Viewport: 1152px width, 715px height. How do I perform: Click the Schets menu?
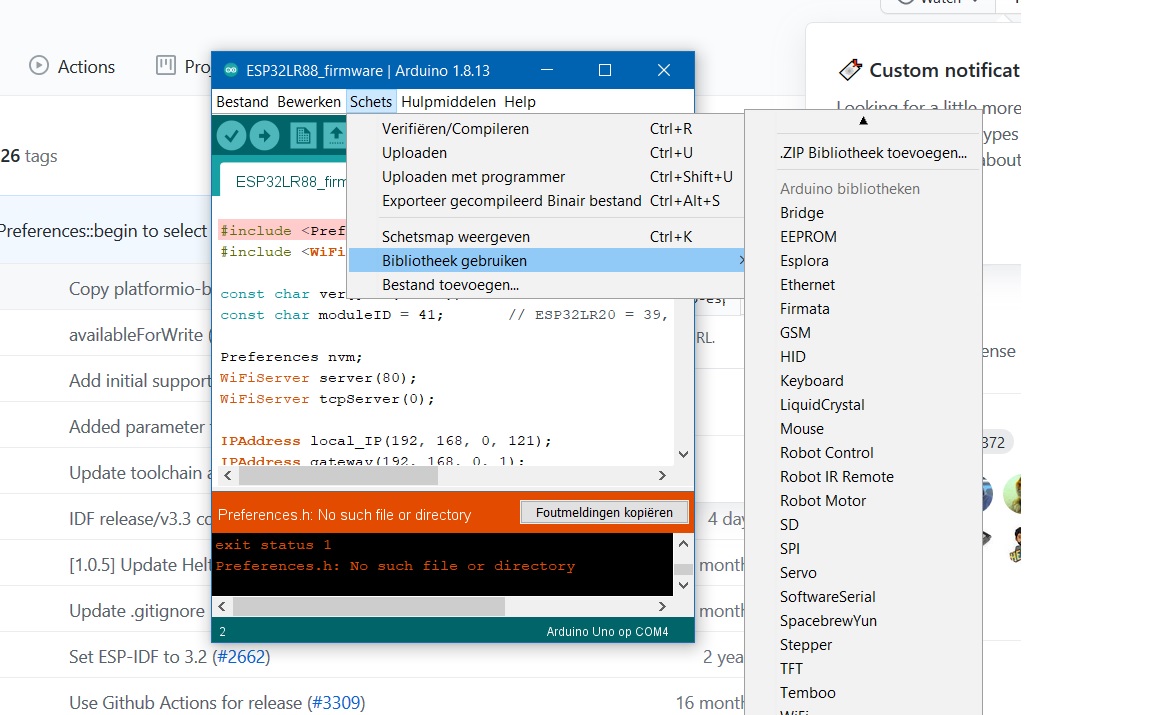point(371,101)
